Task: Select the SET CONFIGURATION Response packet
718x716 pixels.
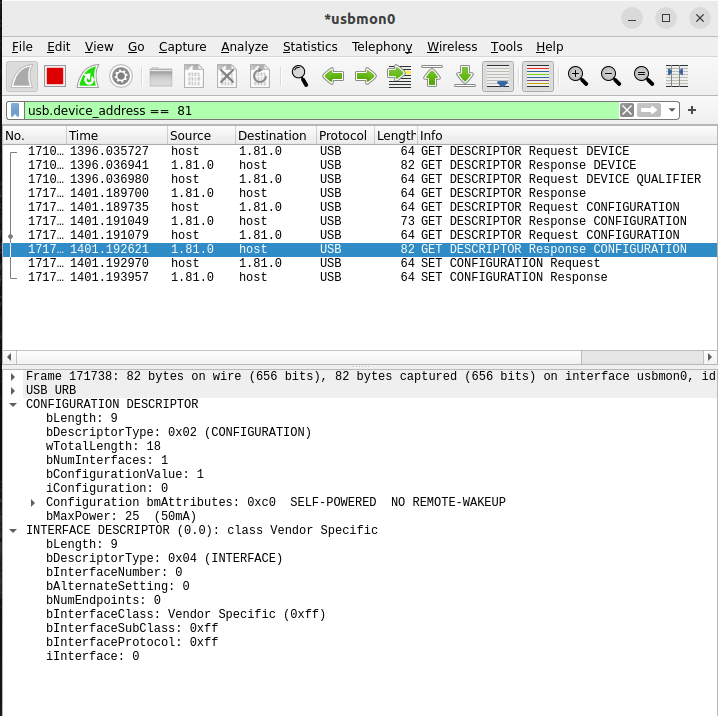Action: point(359,277)
